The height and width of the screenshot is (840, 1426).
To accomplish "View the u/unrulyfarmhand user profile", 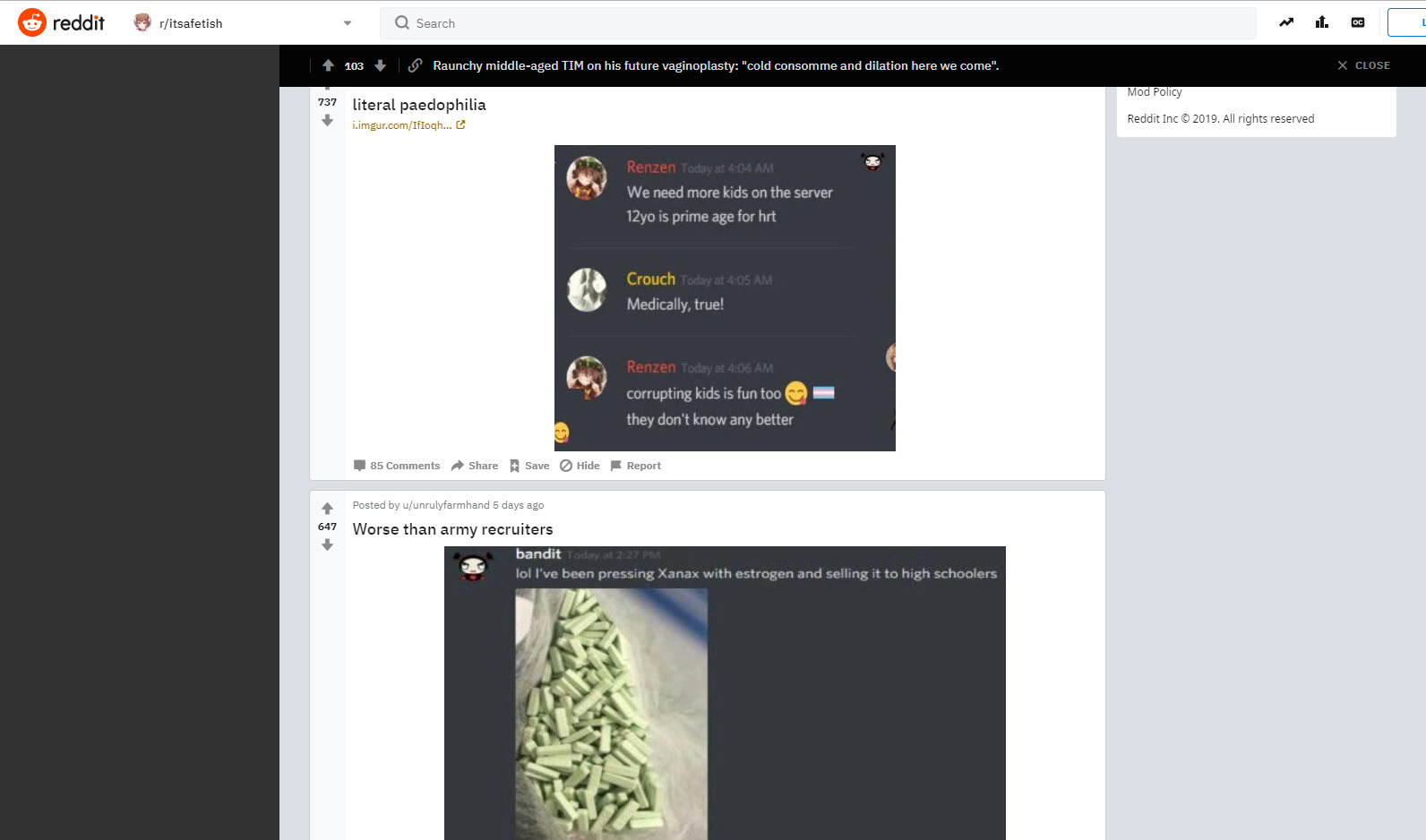I will 446,505.
